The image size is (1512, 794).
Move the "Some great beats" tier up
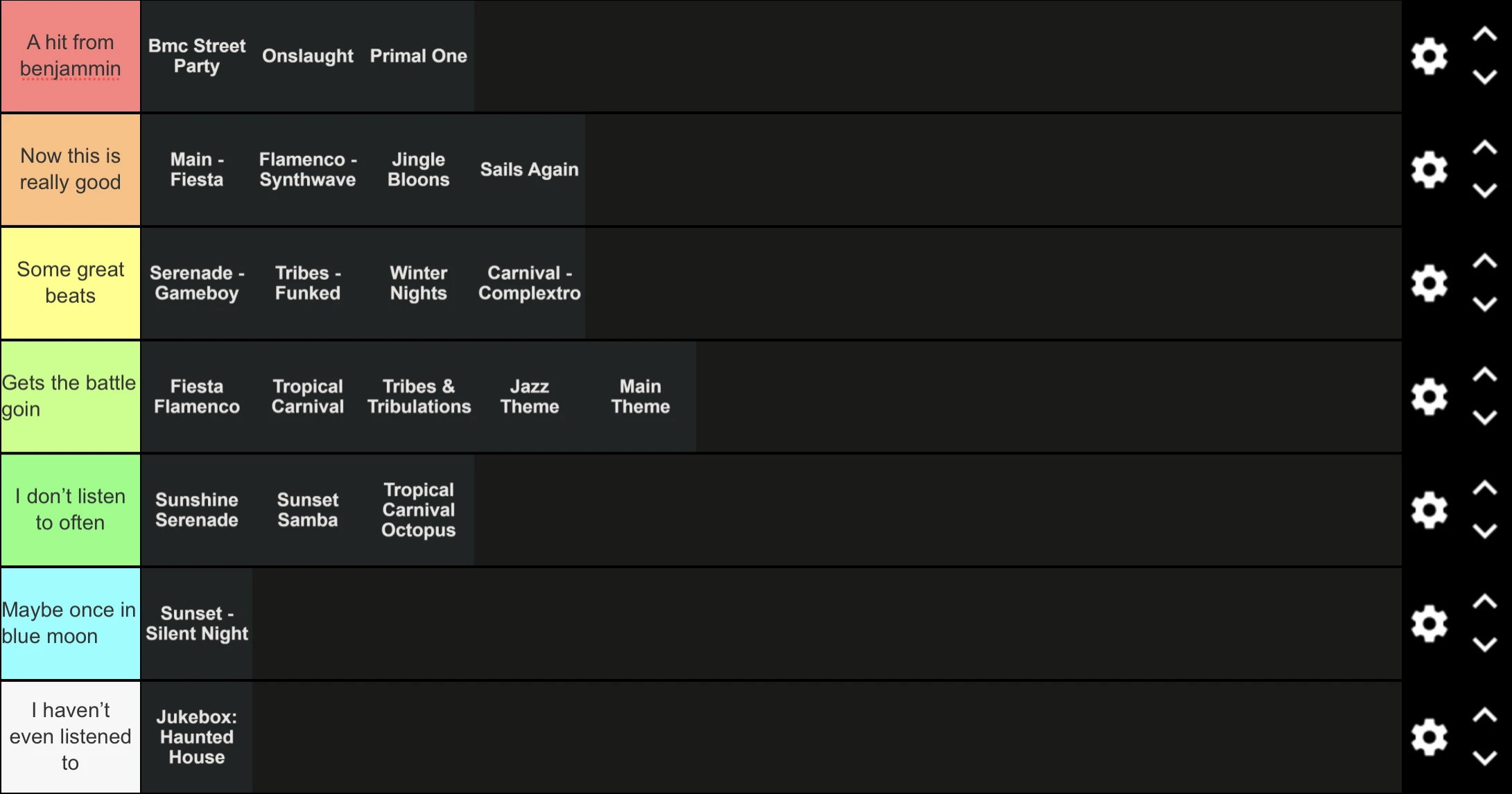[x=1484, y=260]
